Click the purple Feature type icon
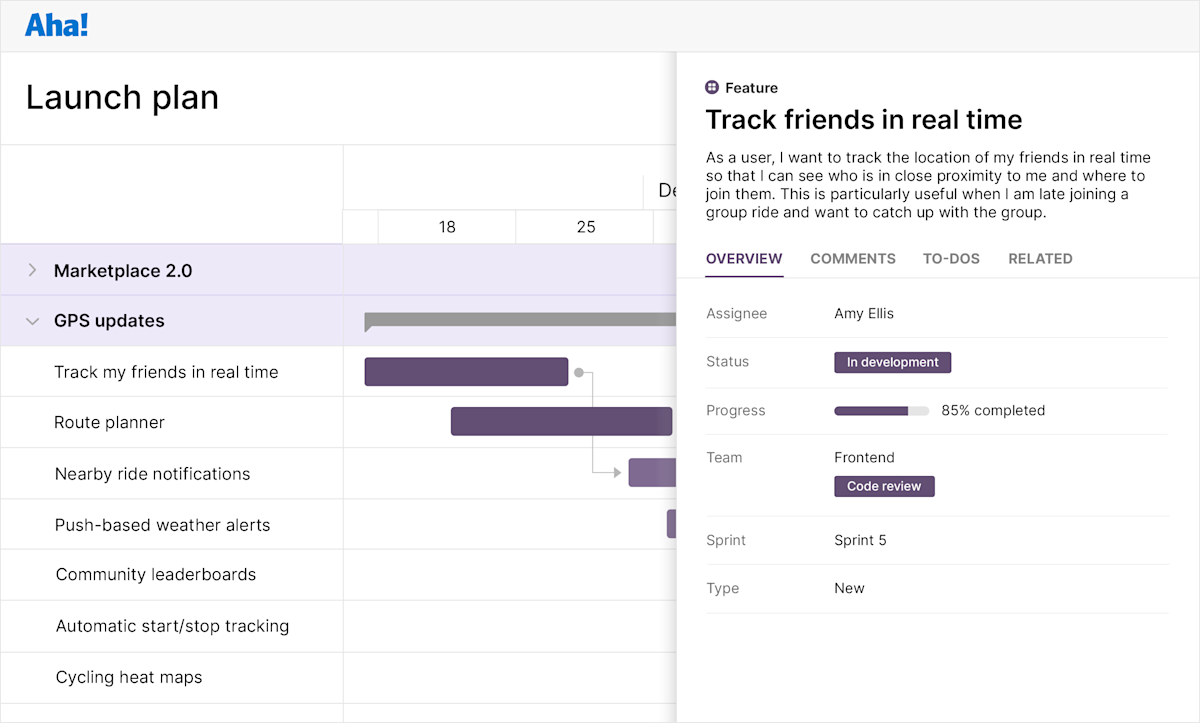The height and width of the screenshot is (723, 1200). (x=712, y=87)
